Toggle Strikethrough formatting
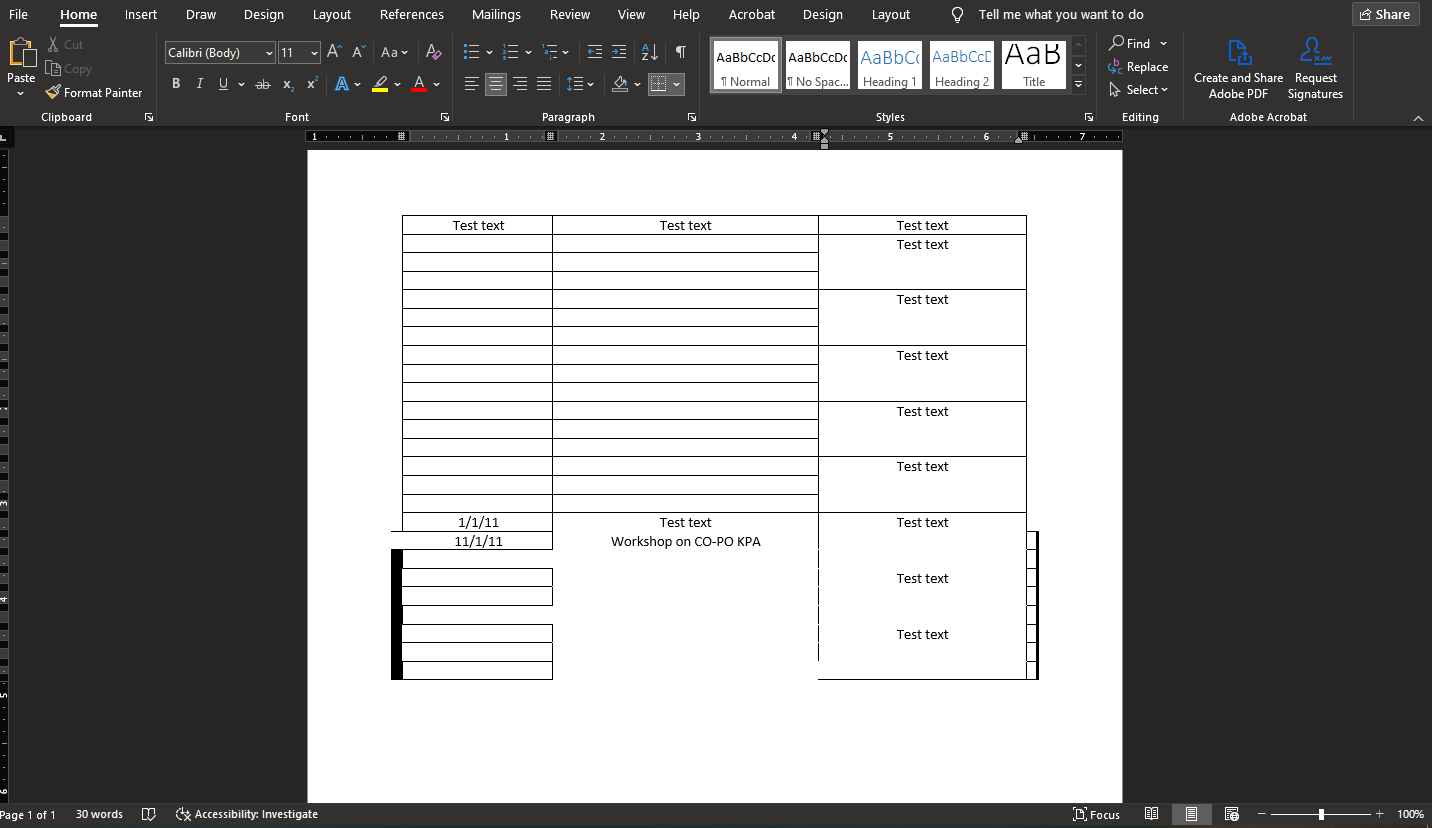 (263, 84)
